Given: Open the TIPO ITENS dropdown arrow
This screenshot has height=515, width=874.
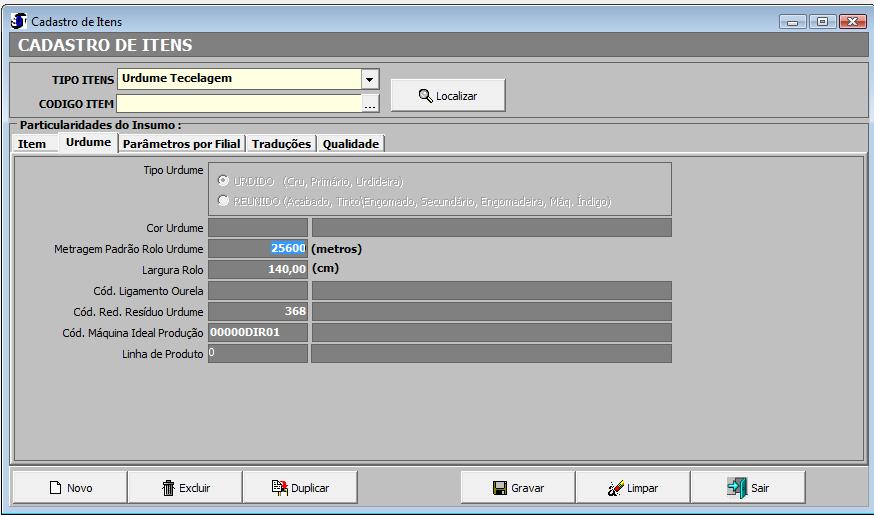Looking at the screenshot, I should [370, 79].
